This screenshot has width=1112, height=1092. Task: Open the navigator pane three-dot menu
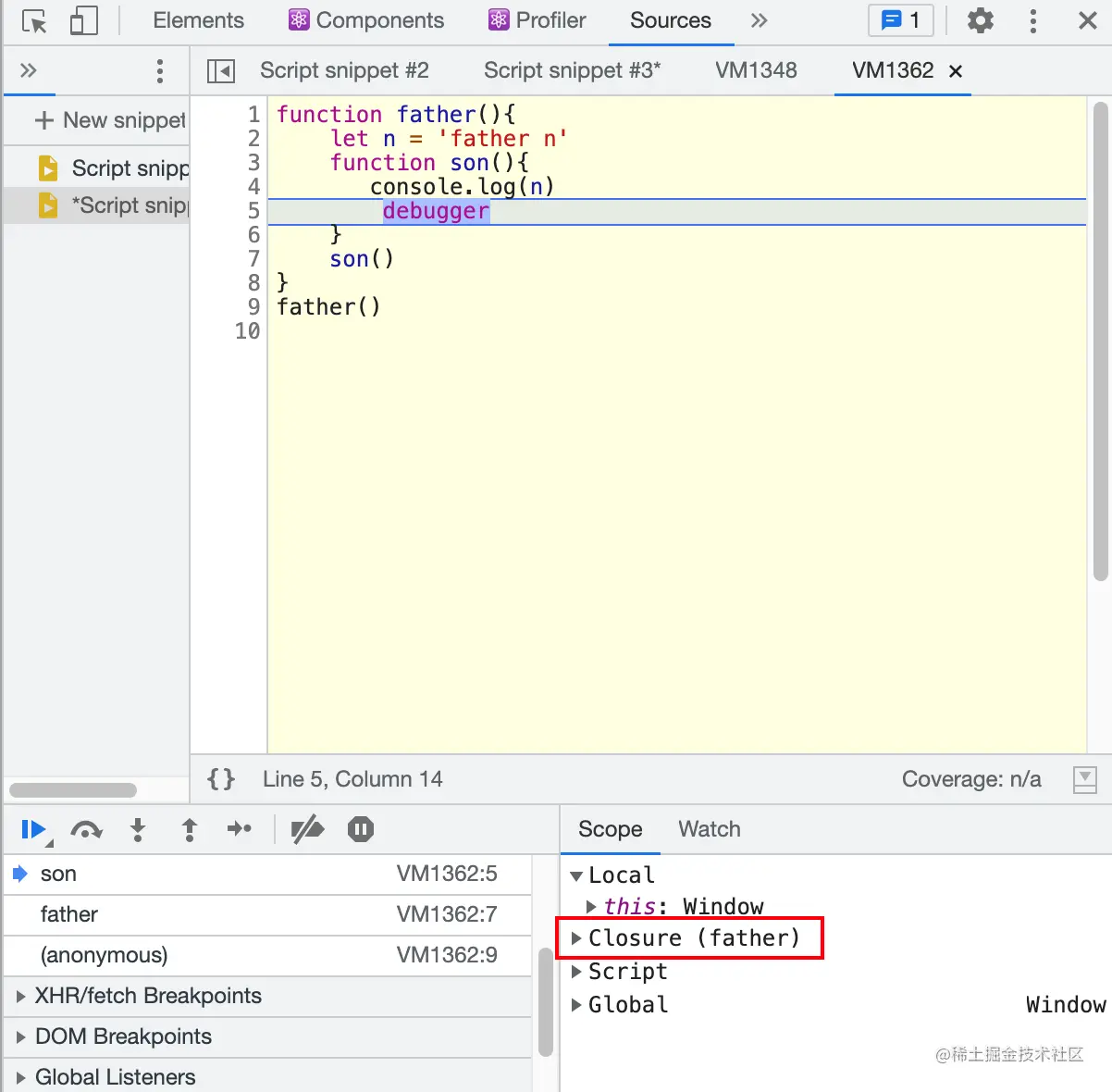pyautogui.click(x=160, y=71)
